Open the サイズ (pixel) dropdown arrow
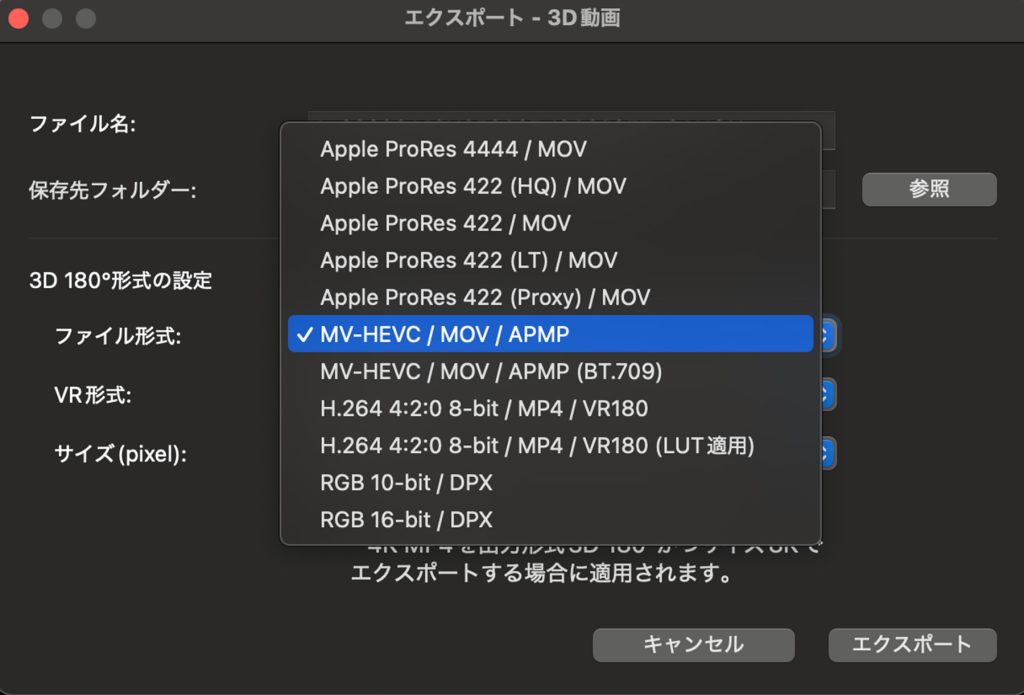This screenshot has height=695, width=1024. pyautogui.click(x=828, y=454)
